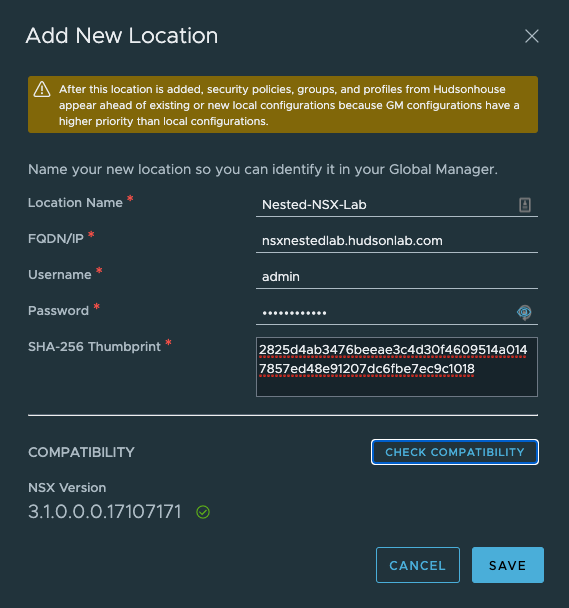This screenshot has width=569, height=608.
Task: Click the Password label
Action: click(x=58, y=311)
